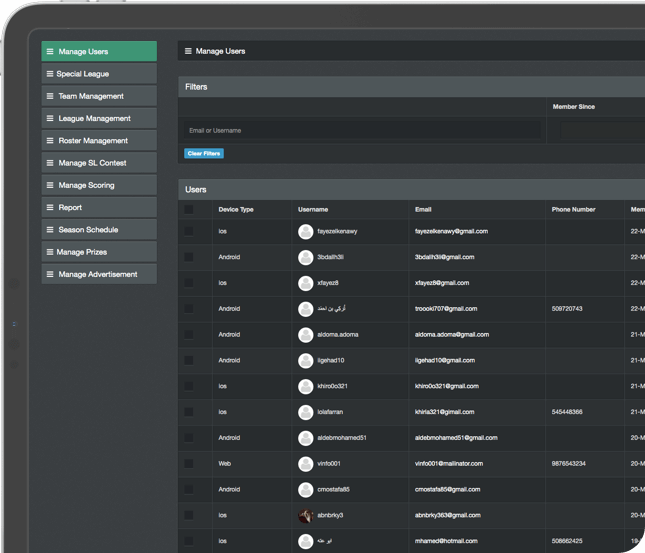The width and height of the screenshot is (645, 553).
Task: Click the Phone Number column header
Action: point(573,209)
